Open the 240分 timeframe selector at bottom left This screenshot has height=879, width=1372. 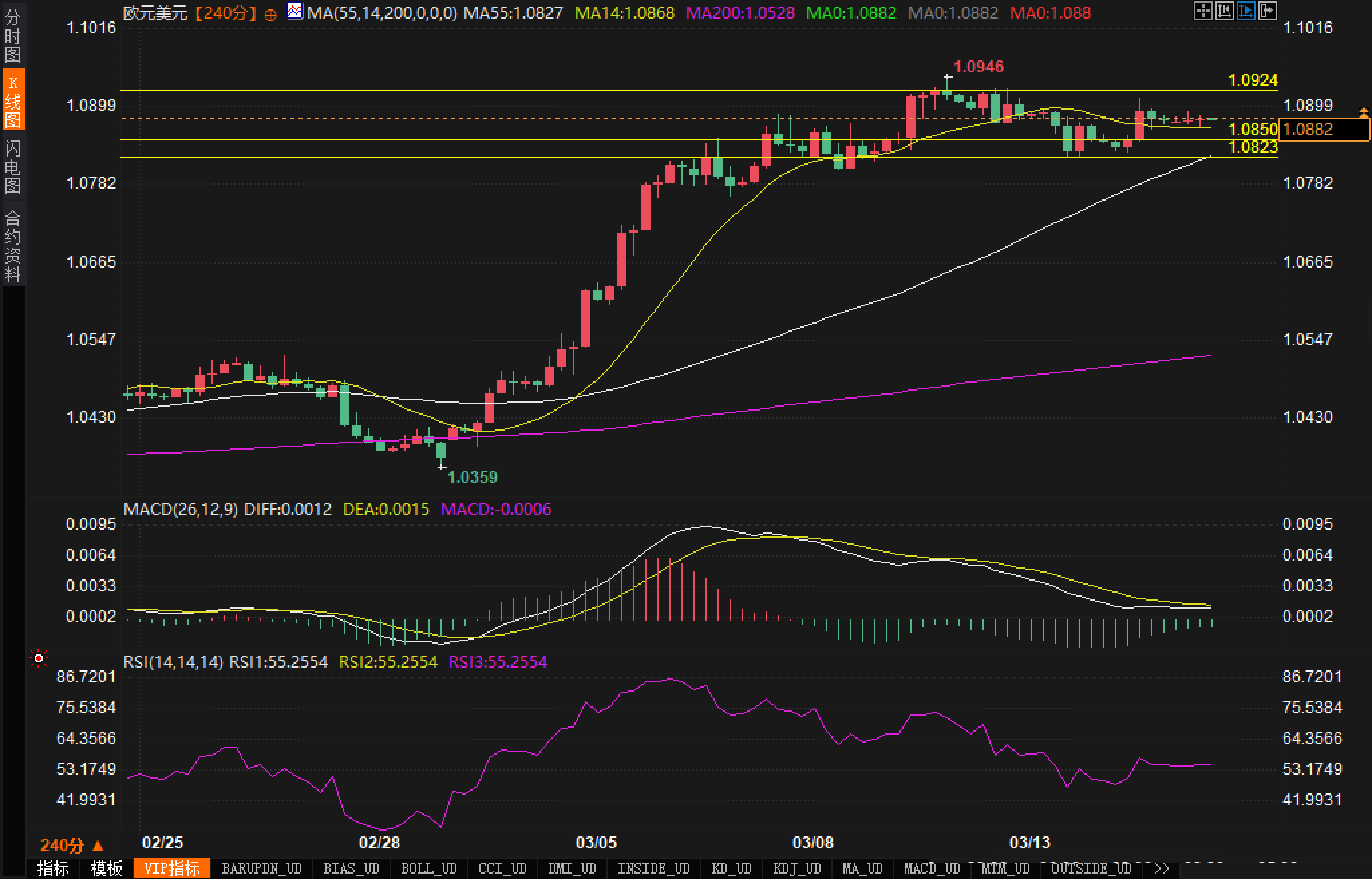[x=72, y=845]
